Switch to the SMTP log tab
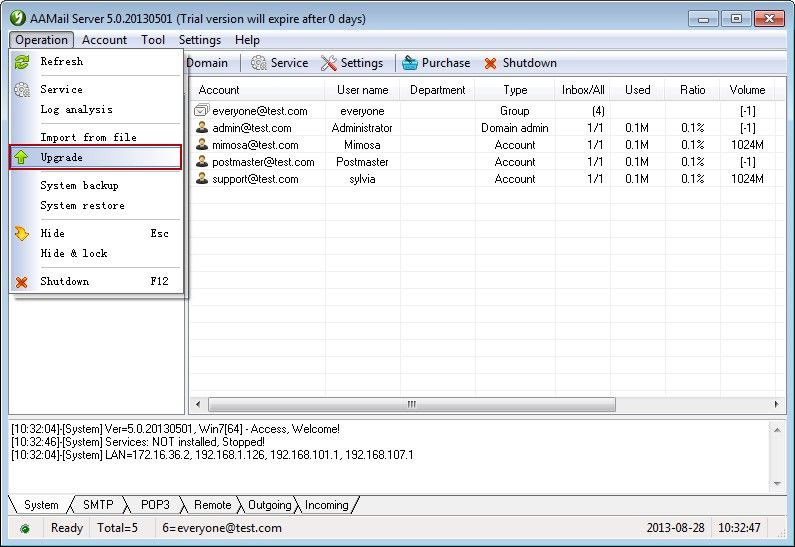Viewport: 795px width, 547px height. tap(98, 505)
